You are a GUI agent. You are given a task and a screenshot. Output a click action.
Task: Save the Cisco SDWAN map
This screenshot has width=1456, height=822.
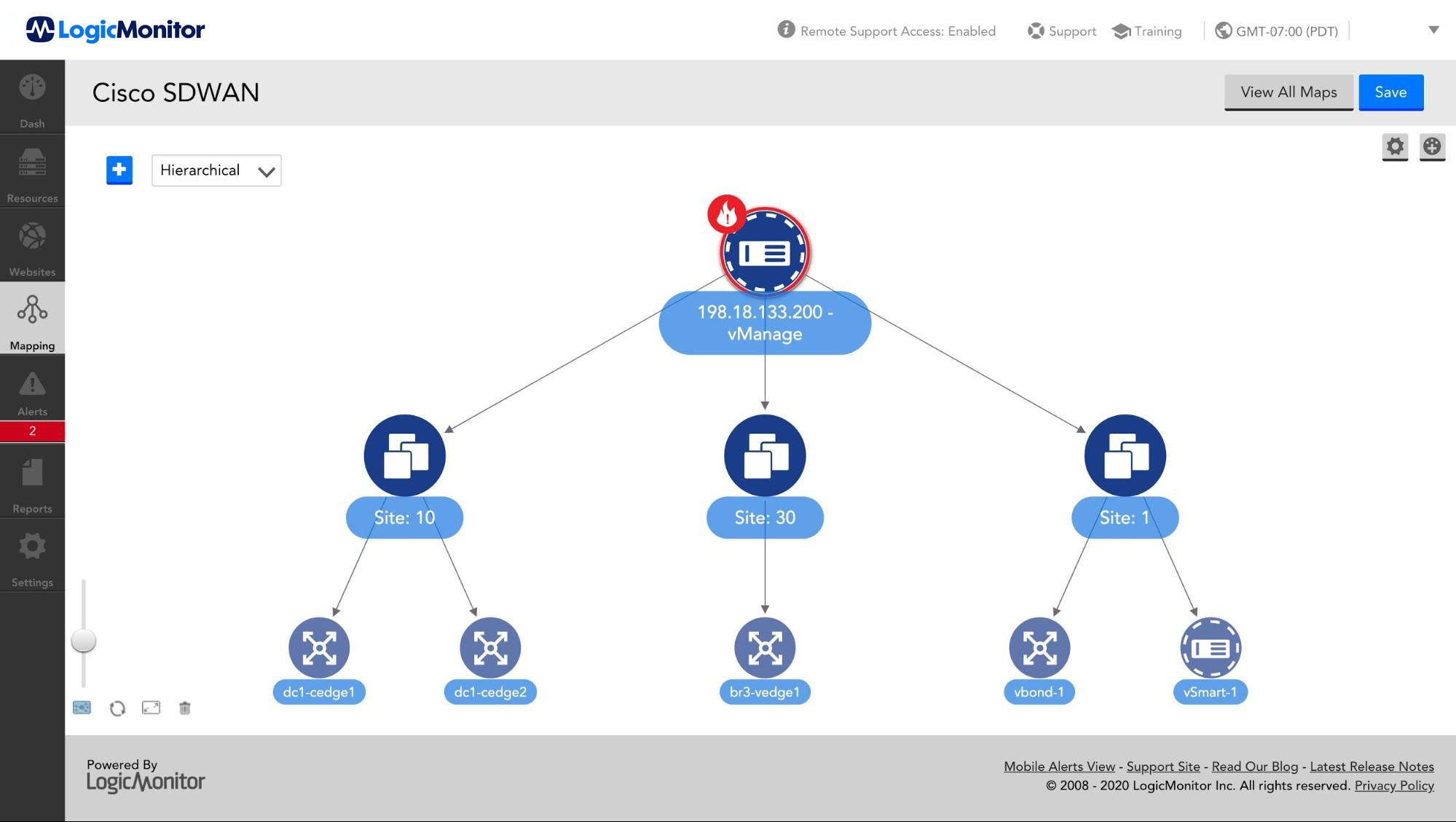[x=1390, y=93]
